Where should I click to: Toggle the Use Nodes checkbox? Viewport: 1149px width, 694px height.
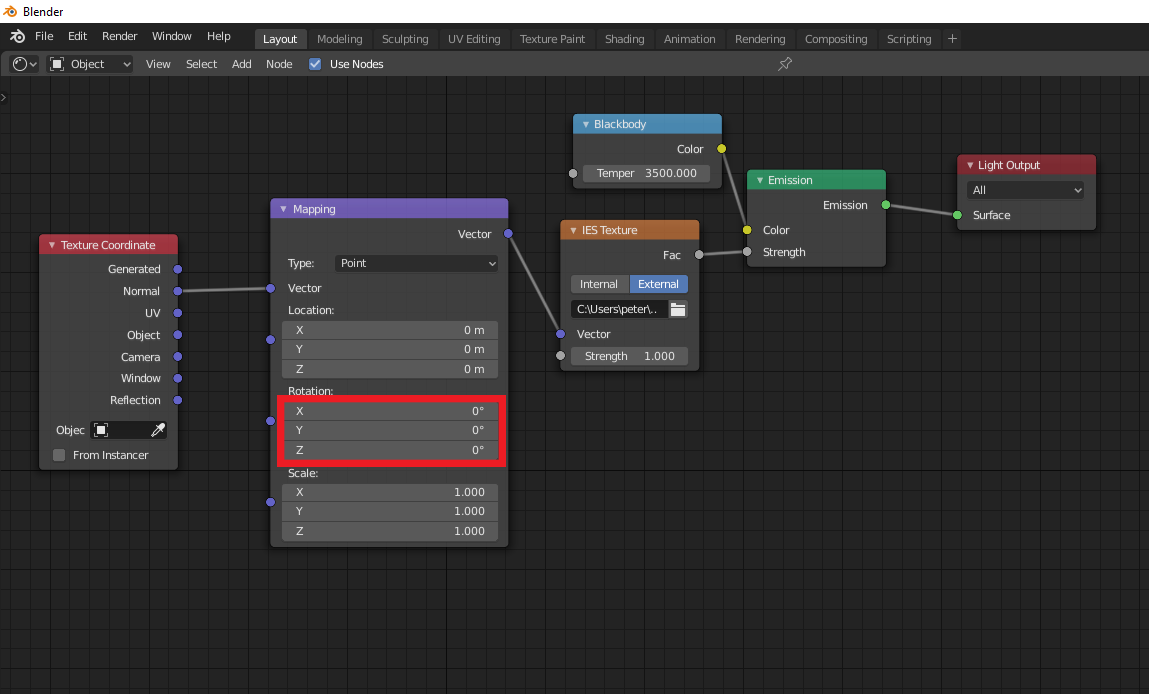pyautogui.click(x=315, y=64)
